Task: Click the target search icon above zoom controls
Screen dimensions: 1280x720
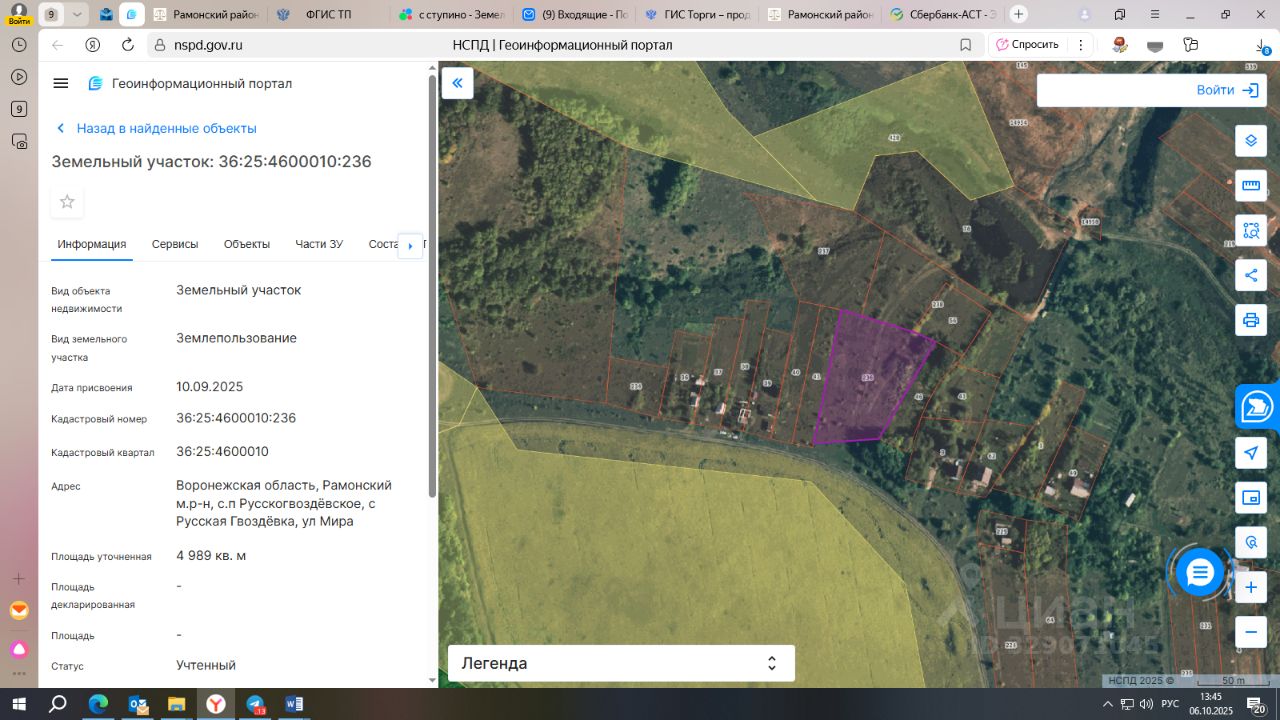Action: point(1251,543)
